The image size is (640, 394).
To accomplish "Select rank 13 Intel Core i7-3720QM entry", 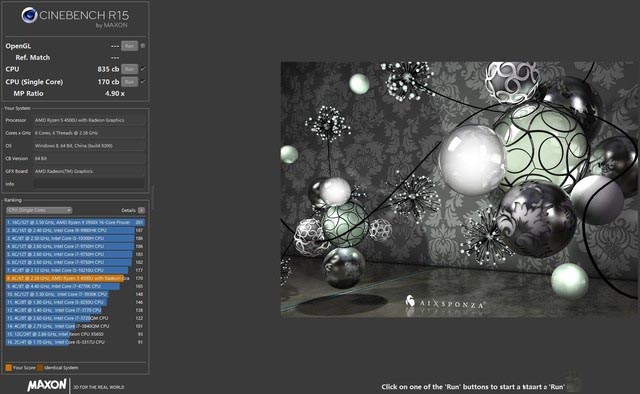I will point(75,318).
